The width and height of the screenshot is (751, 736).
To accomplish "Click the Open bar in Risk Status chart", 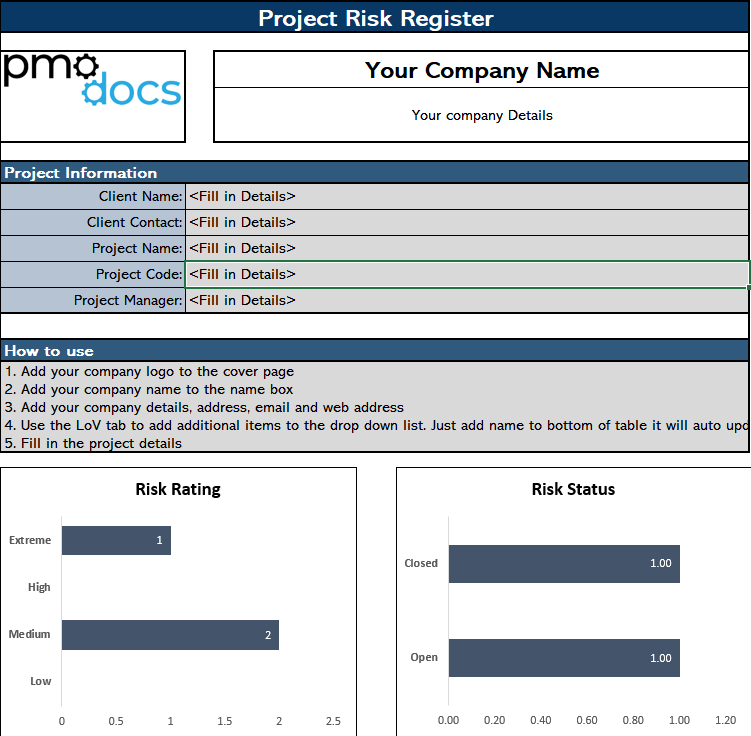I will click(x=564, y=658).
